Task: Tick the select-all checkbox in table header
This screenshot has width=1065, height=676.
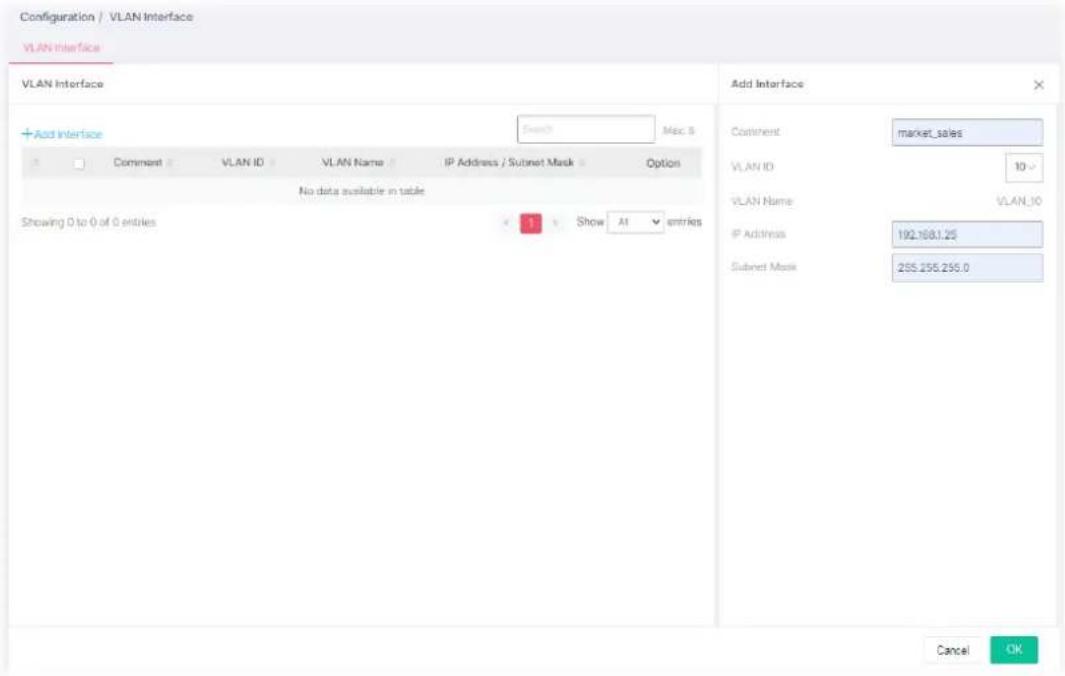Action: tap(79, 164)
